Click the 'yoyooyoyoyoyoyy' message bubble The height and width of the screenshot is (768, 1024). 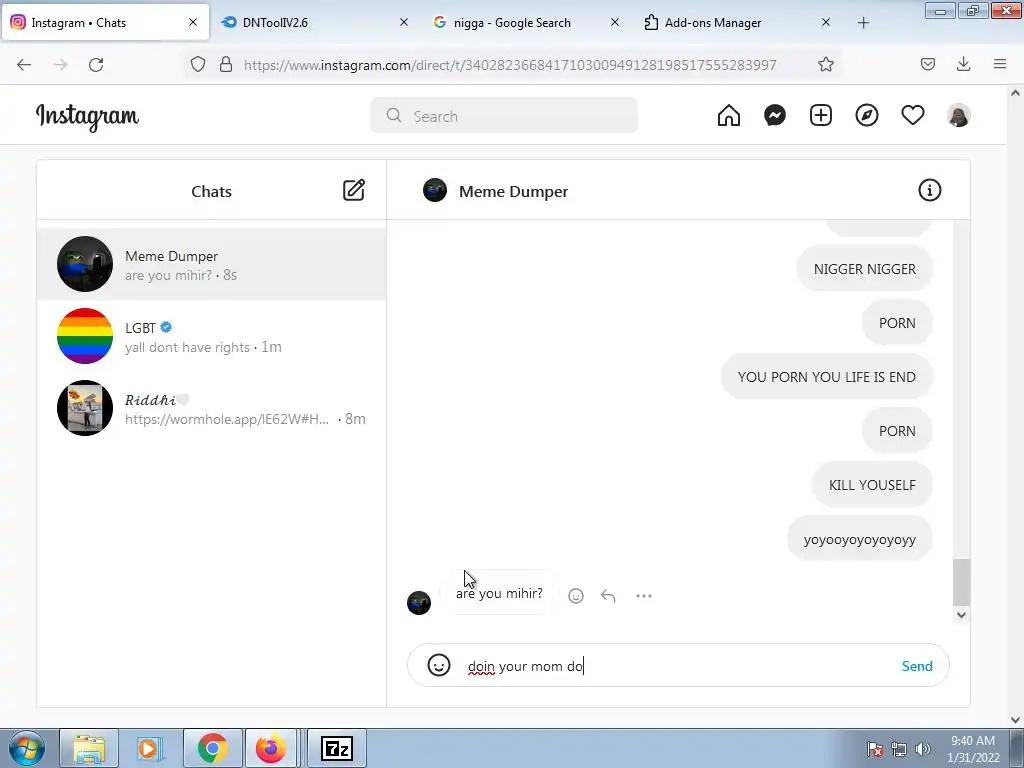tap(859, 539)
